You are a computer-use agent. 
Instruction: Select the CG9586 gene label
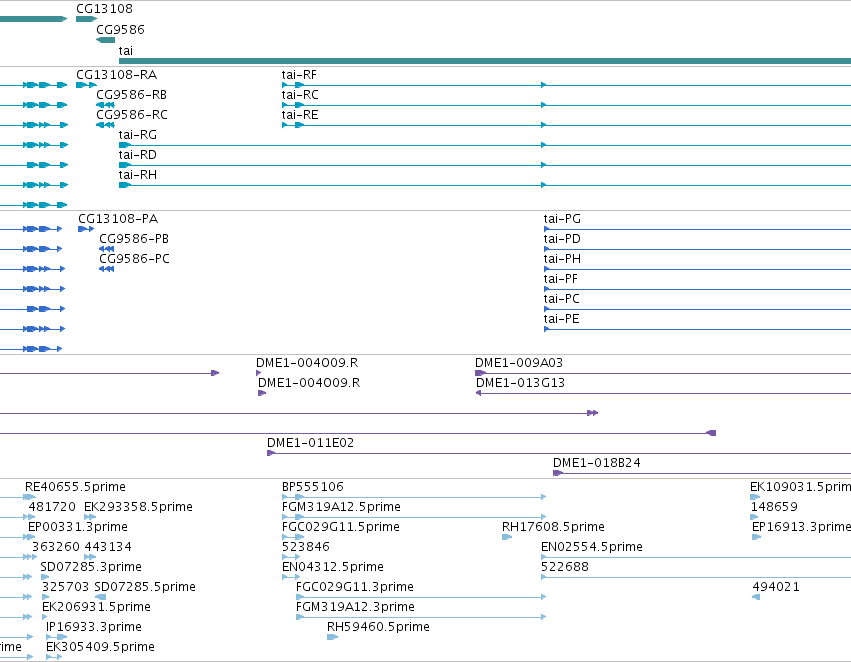pyautogui.click(x=120, y=30)
